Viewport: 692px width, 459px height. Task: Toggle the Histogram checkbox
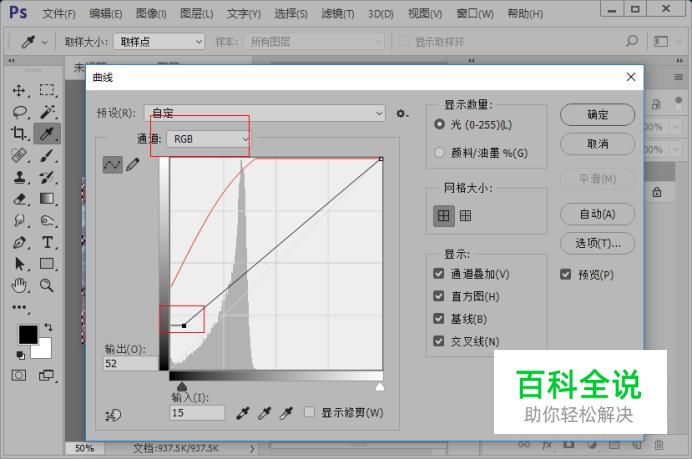coord(439,296)
